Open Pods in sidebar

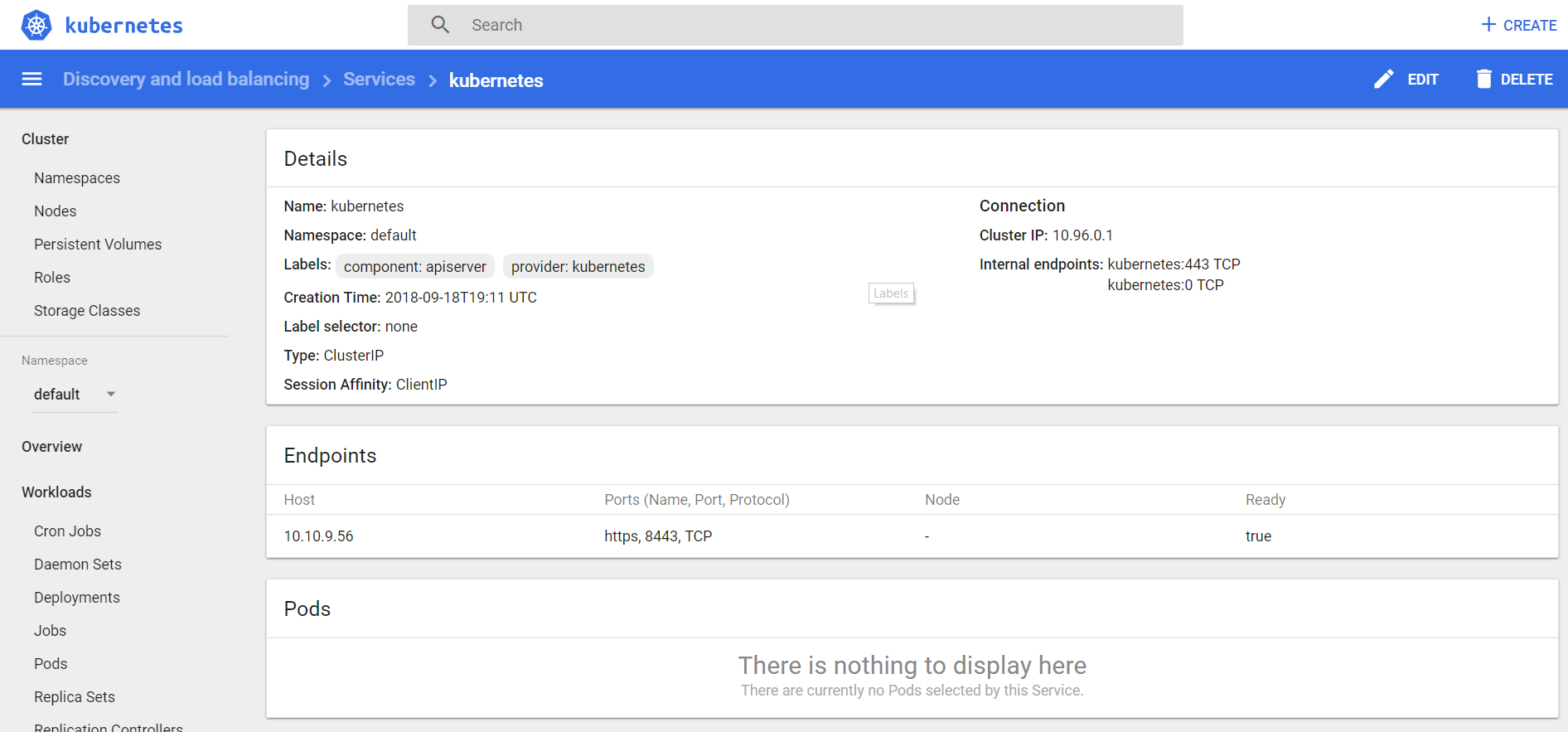click(51, 664)
